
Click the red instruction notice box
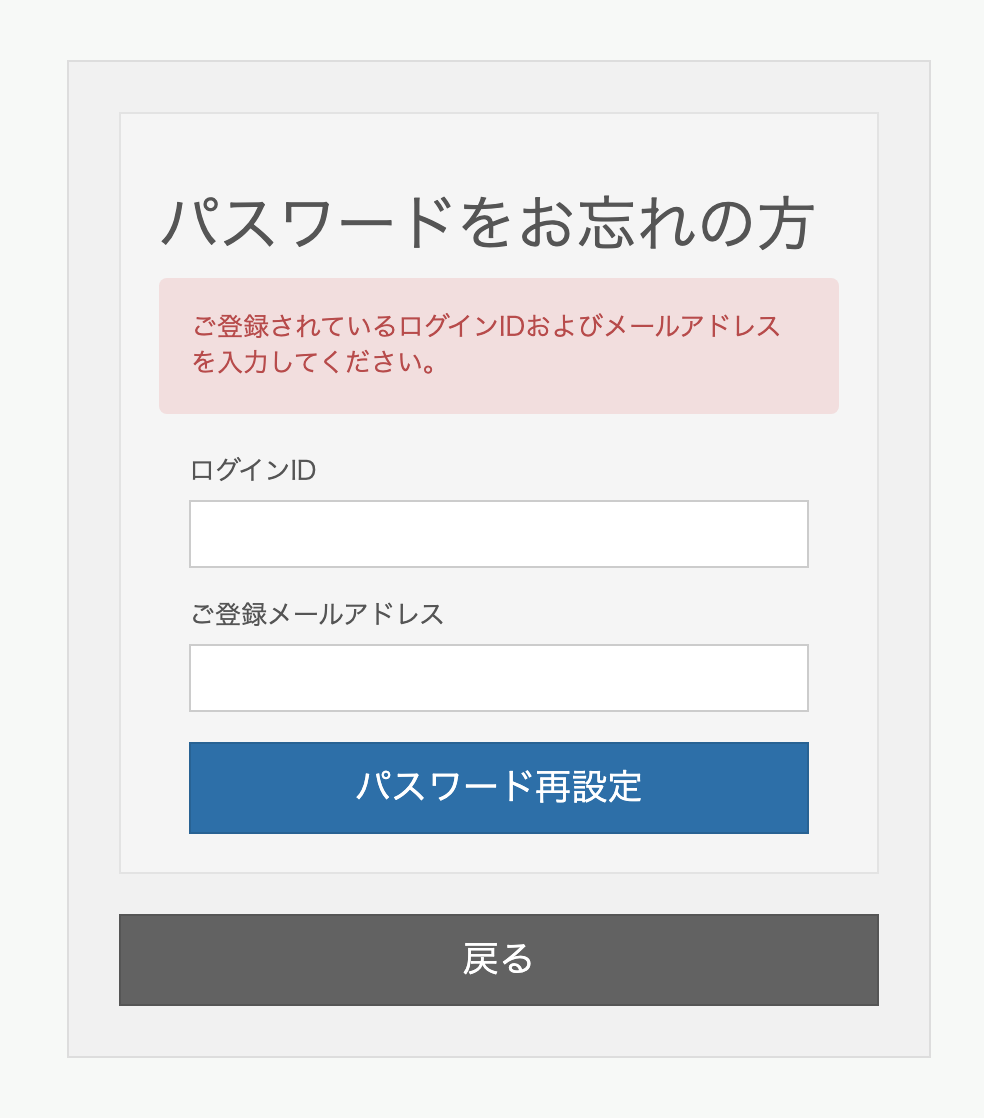[x=499, y=345]
